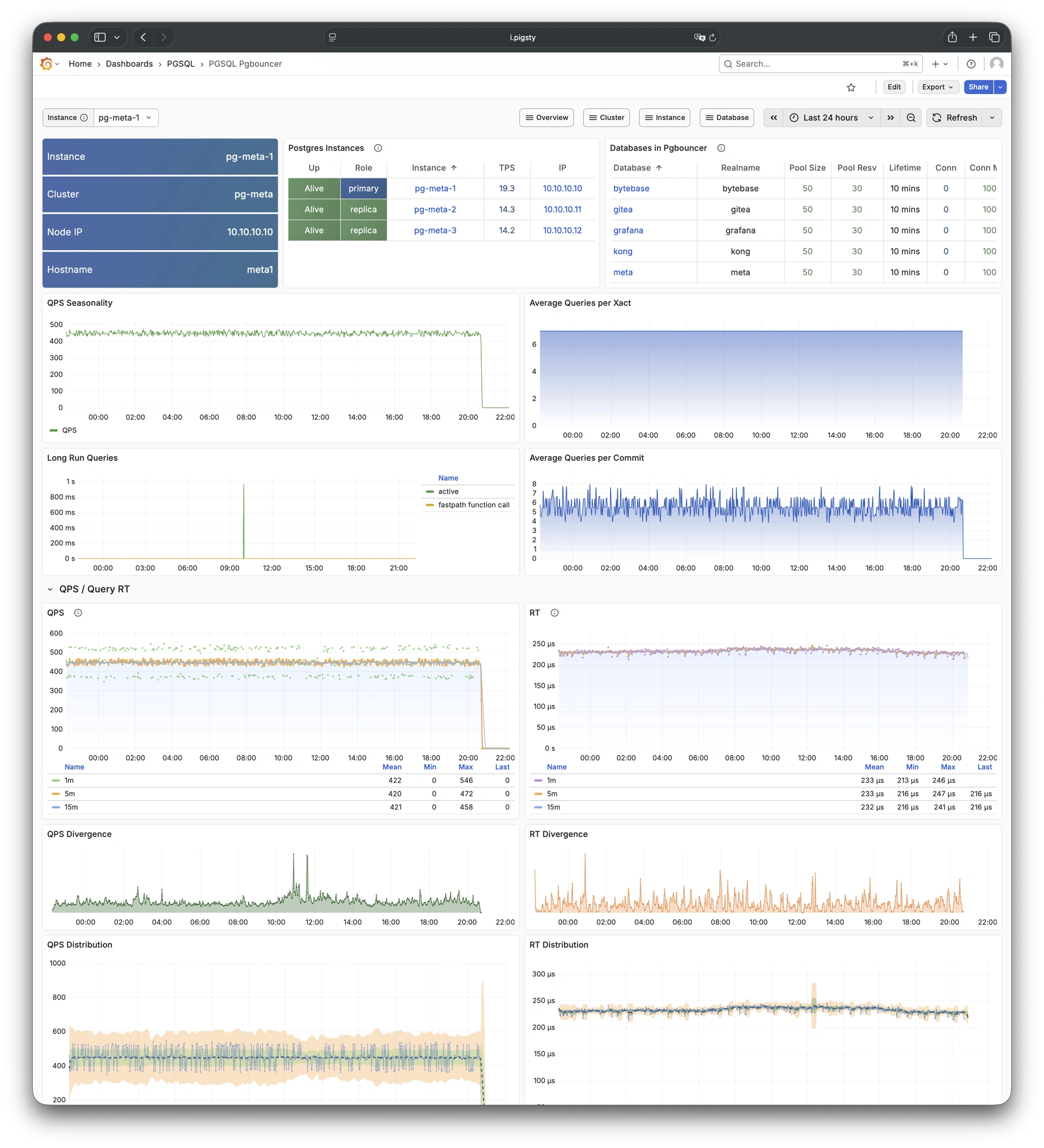Screen dimensions: 1044x1148
Task: Toggle the 5m series in QPS legend
Action: point(70,794)
